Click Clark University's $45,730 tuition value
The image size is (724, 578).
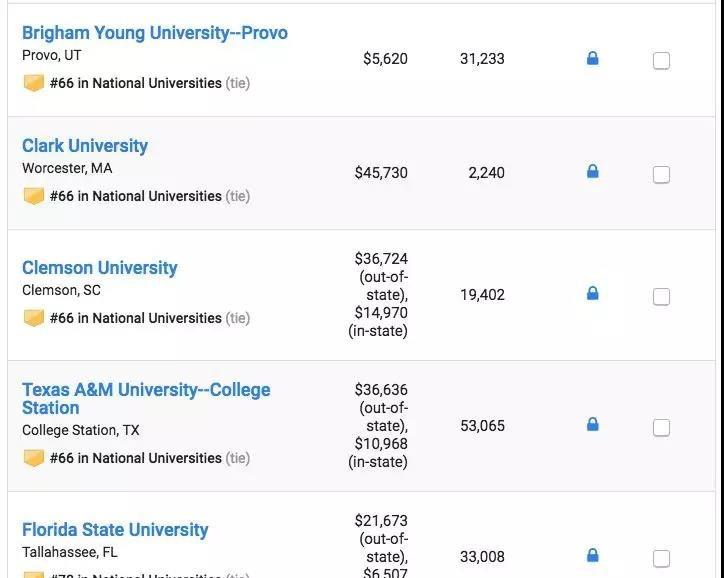pyautogui.click(x=381, y=173)
